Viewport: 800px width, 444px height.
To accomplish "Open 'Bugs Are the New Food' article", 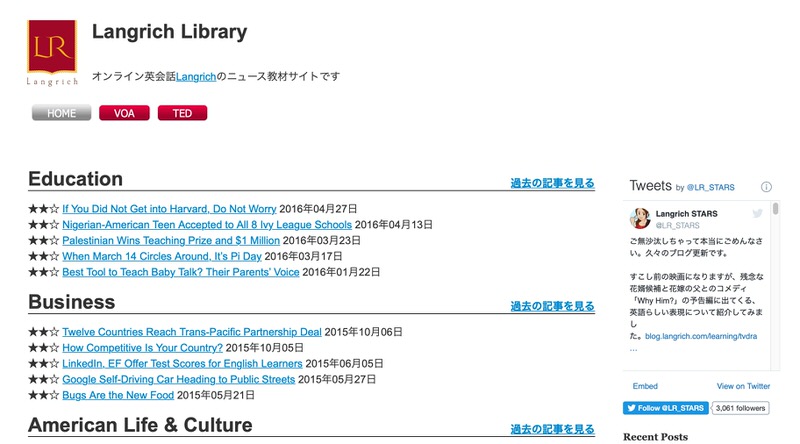I will coord(118,395).
